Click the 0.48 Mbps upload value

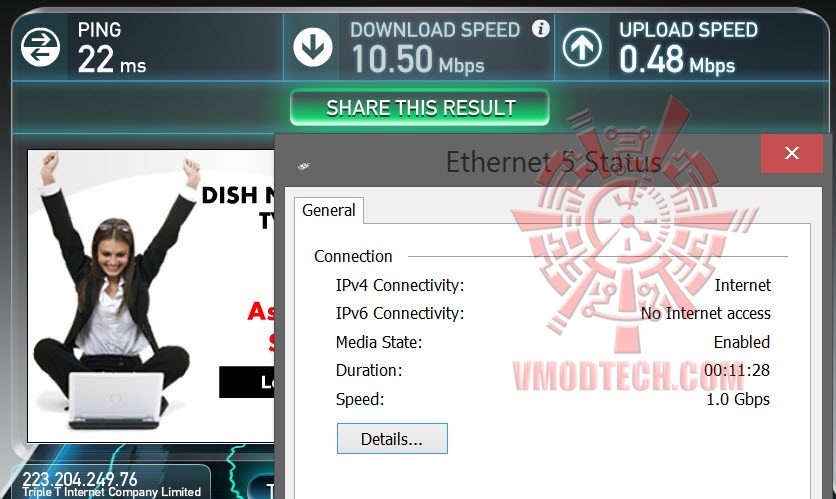[x=677, y=59]
